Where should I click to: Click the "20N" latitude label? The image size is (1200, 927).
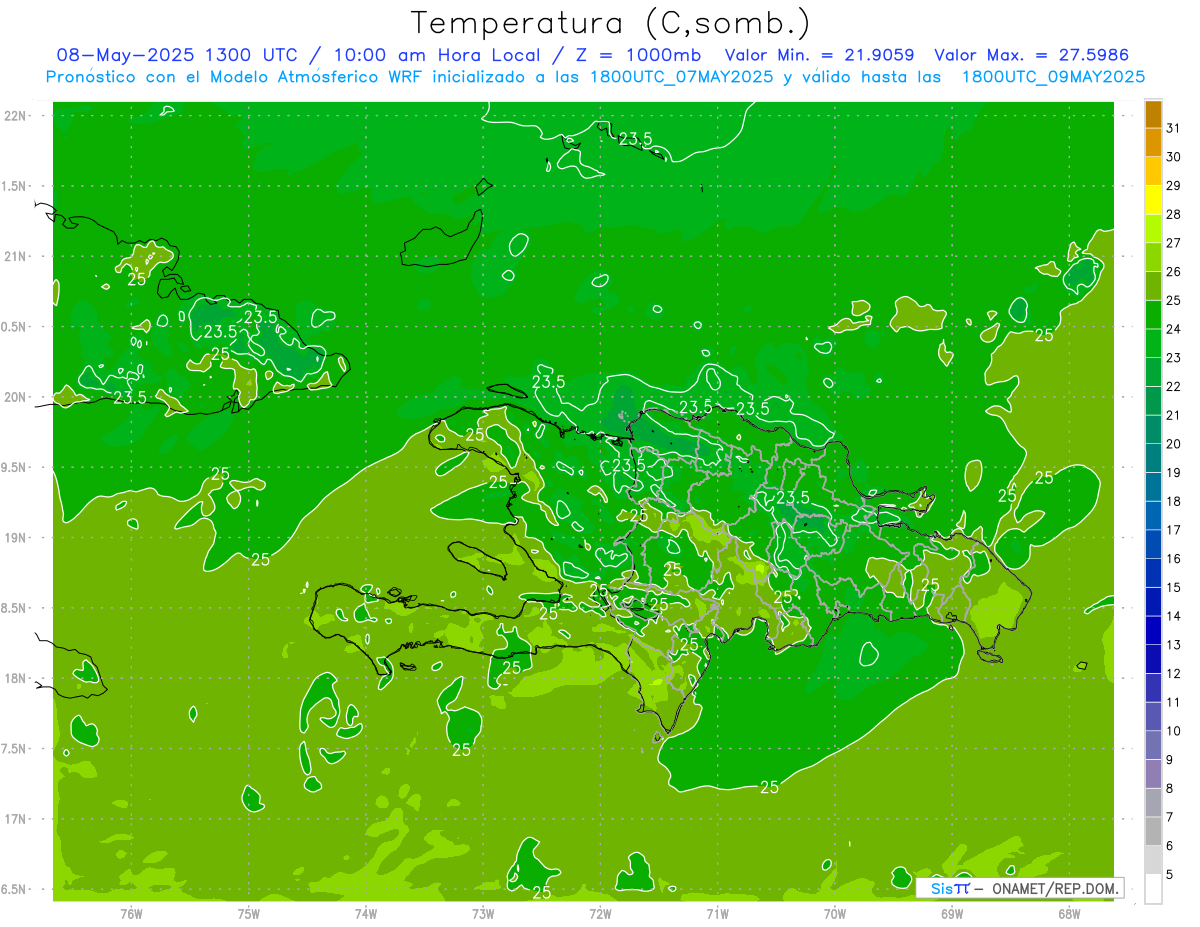pos(16,397)
